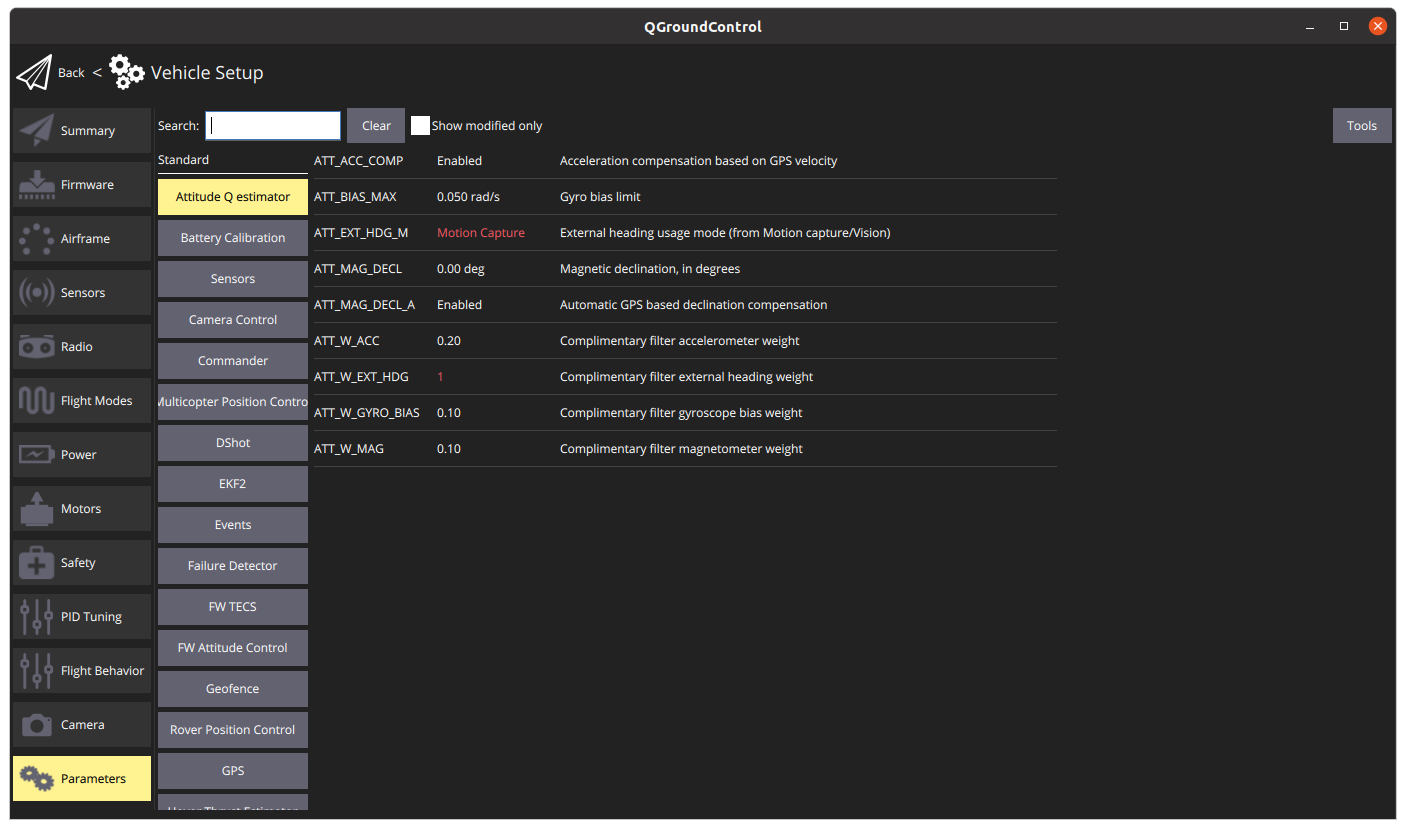
Task: Click the ATT_W_GYRO_BIAS parameter name
Action: point(367,413)
